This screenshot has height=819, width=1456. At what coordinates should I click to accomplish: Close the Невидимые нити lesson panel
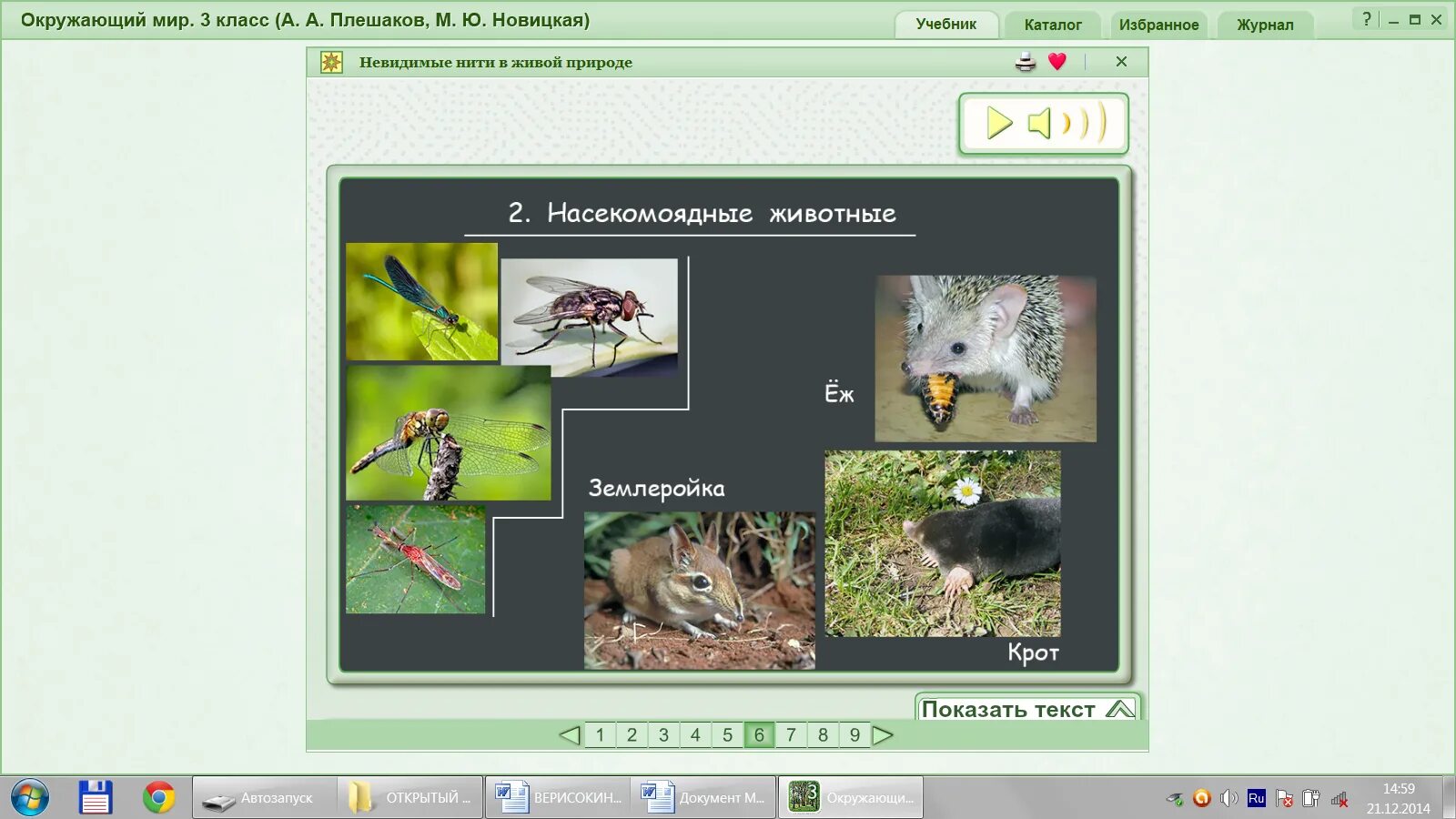point(1121,62)
